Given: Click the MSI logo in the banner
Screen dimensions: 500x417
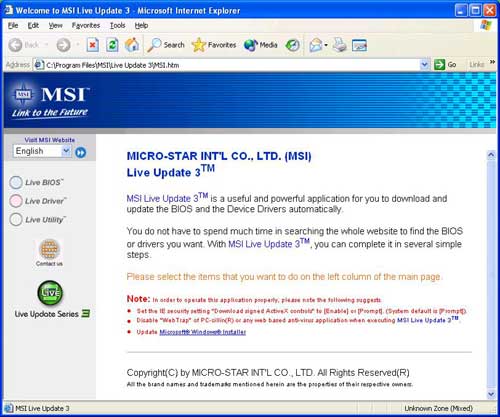Looking at the screenshot, I should coord(51,102).
